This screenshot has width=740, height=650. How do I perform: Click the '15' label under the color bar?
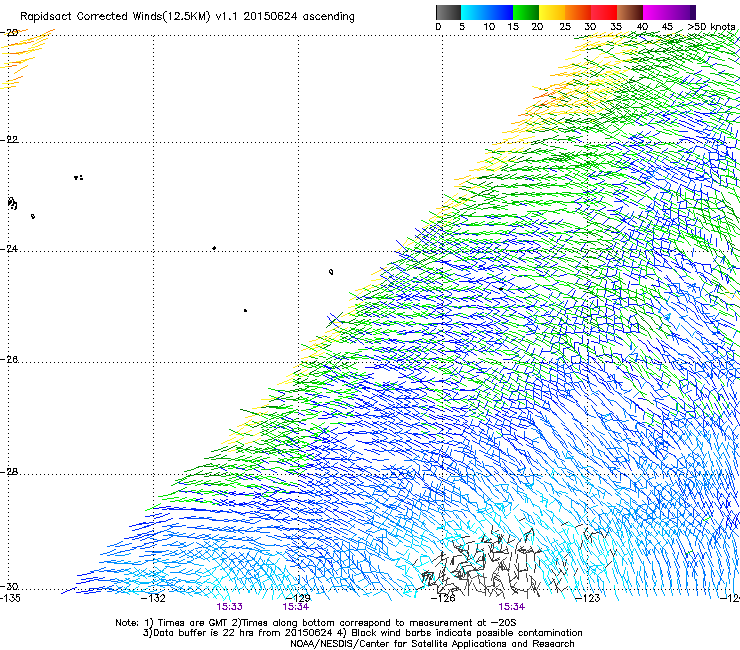(x=513, y=27)
